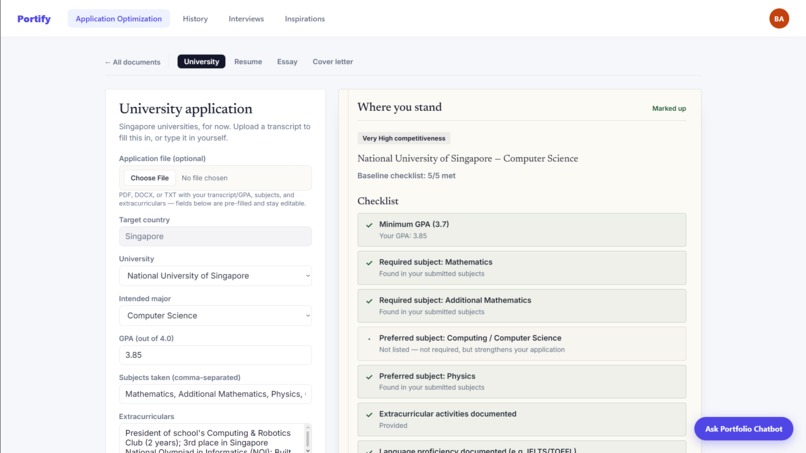Go back to All documents
This screenshot has width=806, height=453.
tap(133, 62)
